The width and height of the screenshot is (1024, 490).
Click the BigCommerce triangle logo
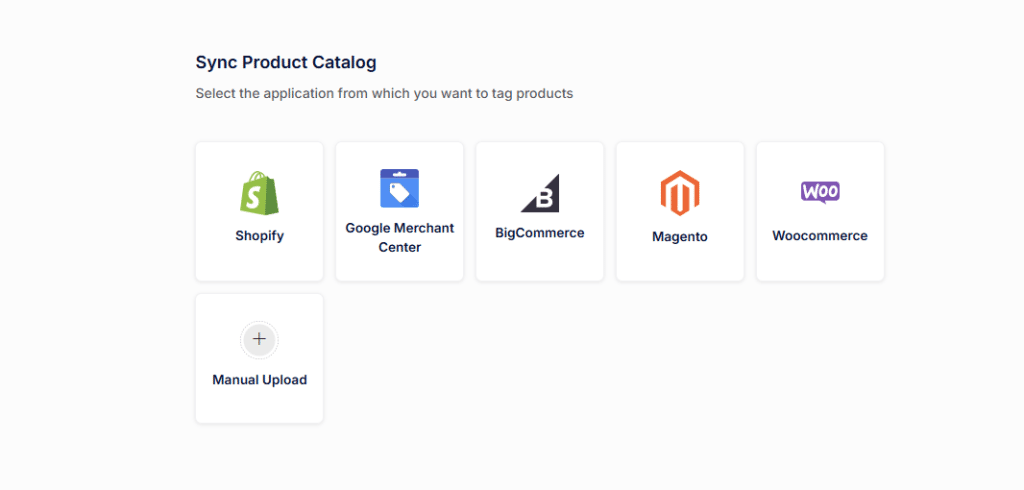pos(540,193)
